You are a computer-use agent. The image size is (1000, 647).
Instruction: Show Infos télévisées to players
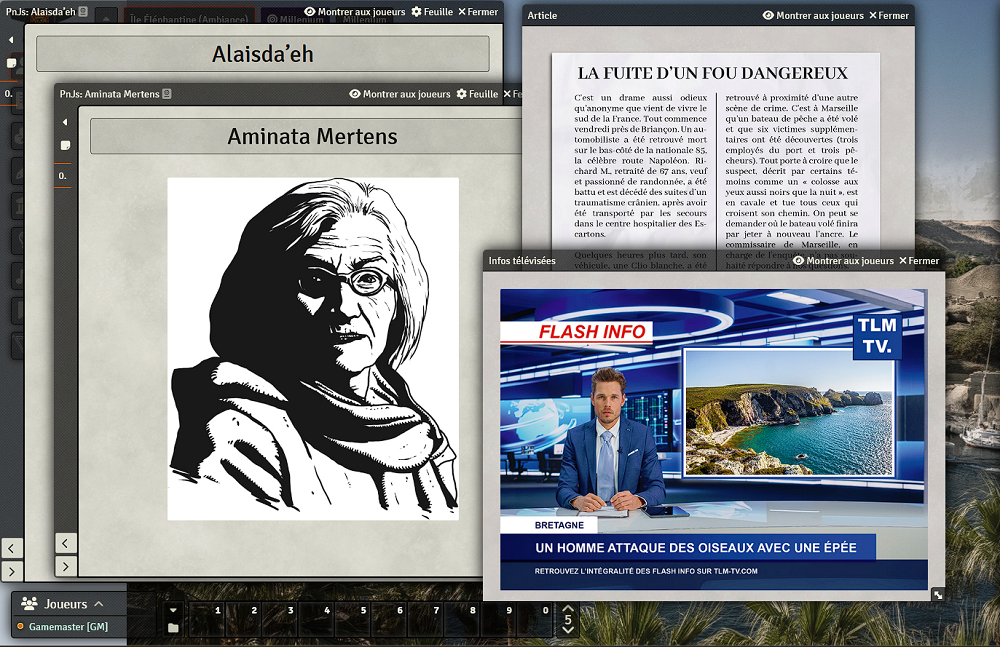[x=843, y=261]
